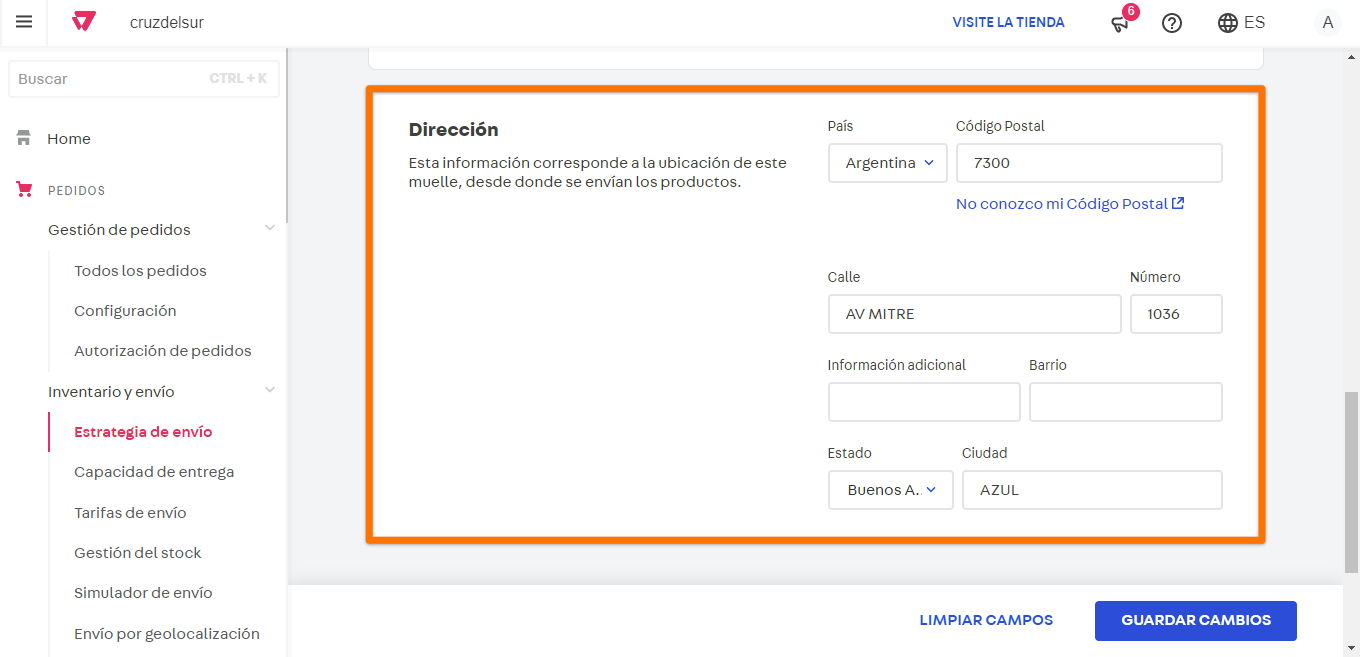Click the Calle input field

point(974,314)
